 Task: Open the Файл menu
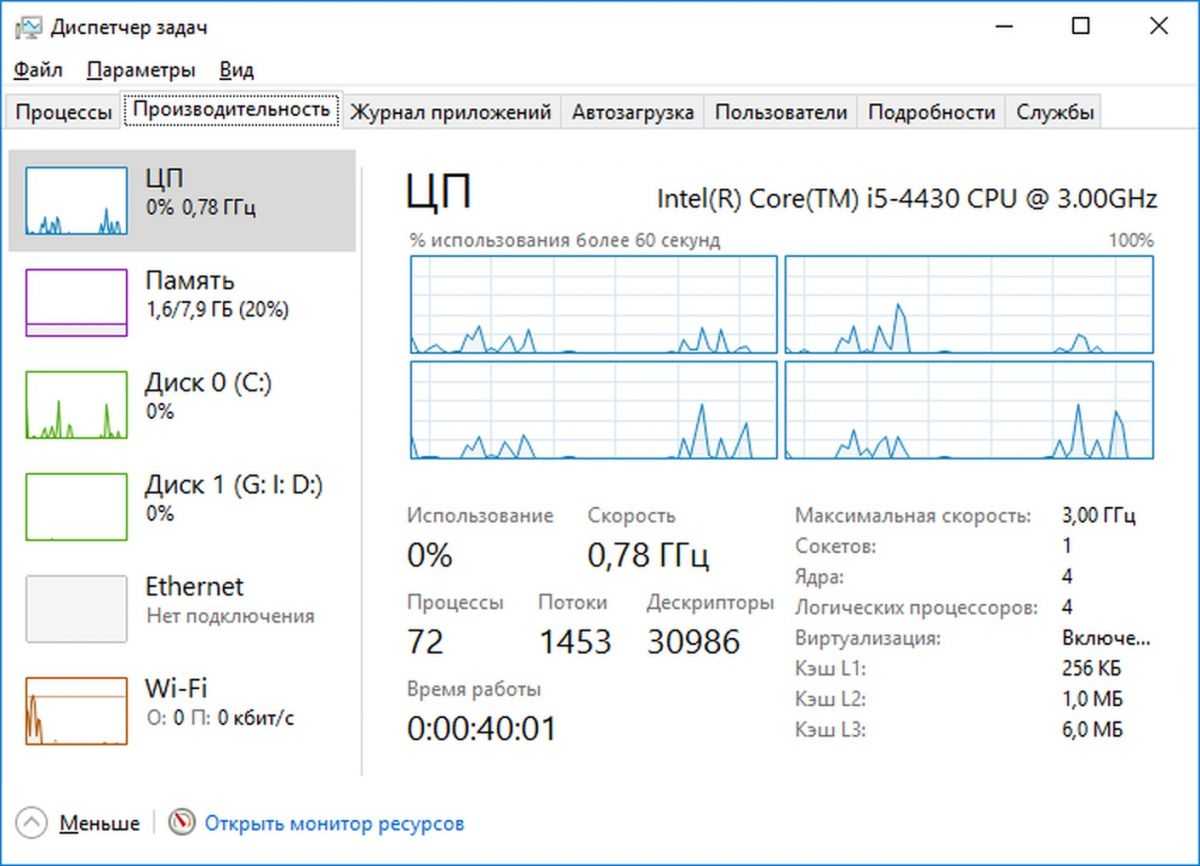[38, 70]
